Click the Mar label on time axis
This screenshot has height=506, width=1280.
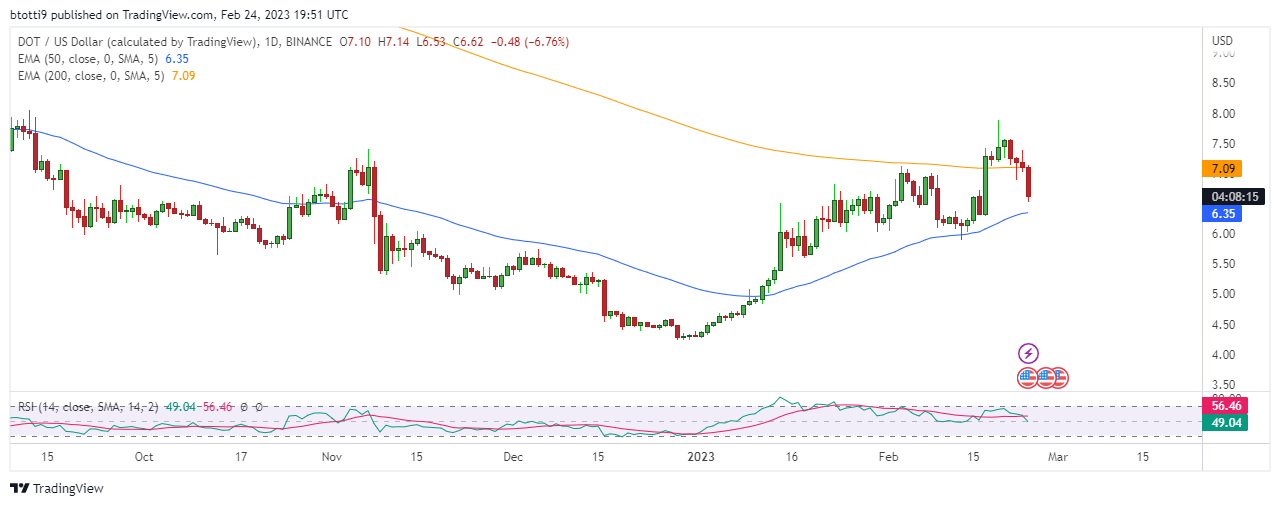click(1059, 456)
